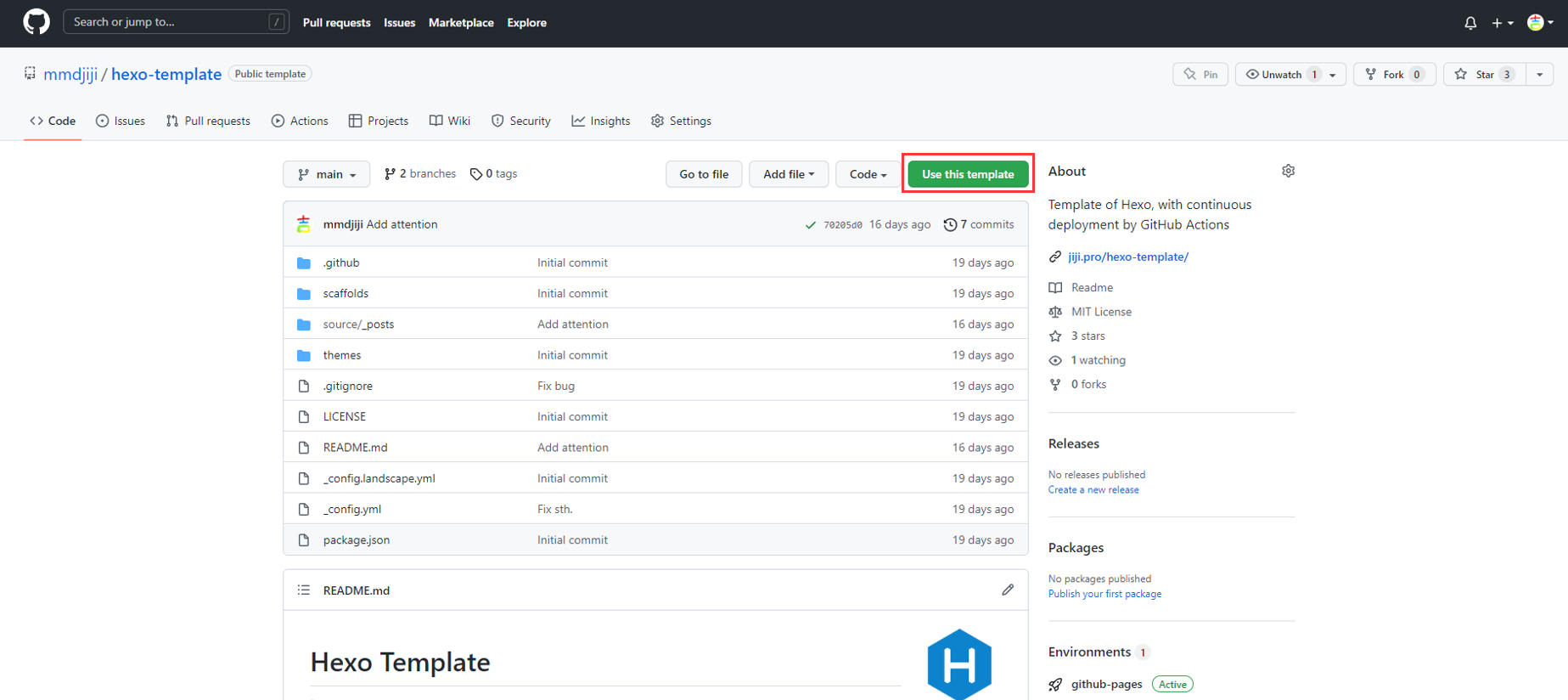Switch to the Wiki tab
The image size is (1568, 700).
click(x=450, y=121)
